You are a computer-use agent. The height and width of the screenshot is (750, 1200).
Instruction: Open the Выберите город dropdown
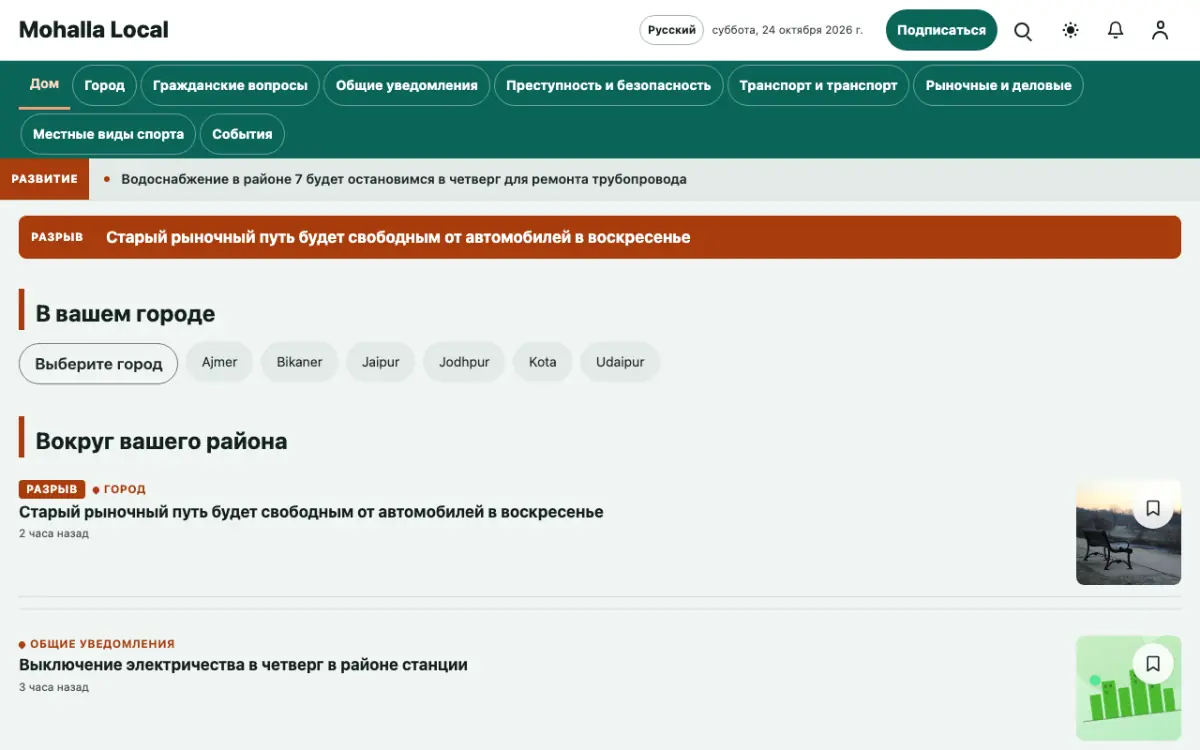[x=98, y=364]
